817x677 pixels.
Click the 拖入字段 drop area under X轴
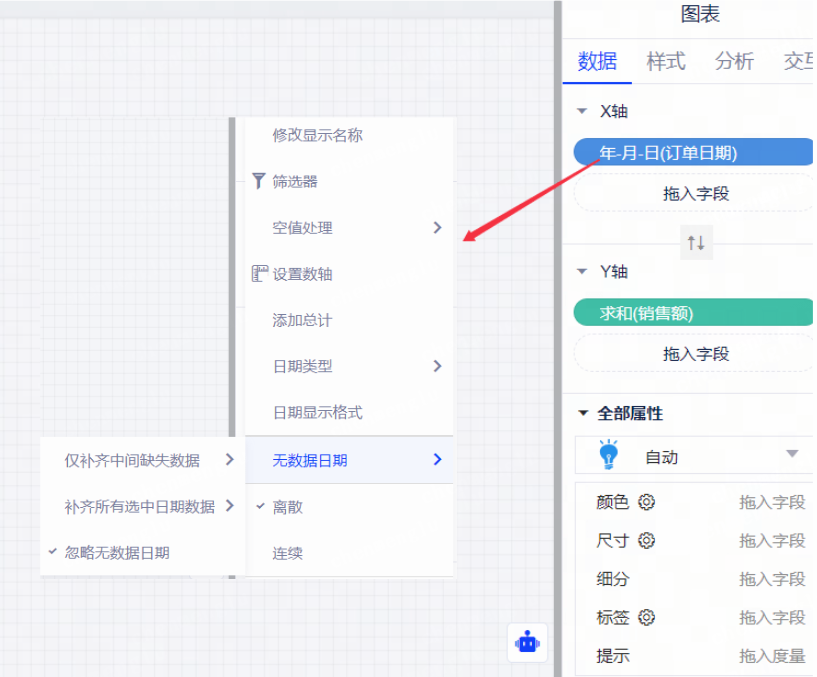[695, 194]
